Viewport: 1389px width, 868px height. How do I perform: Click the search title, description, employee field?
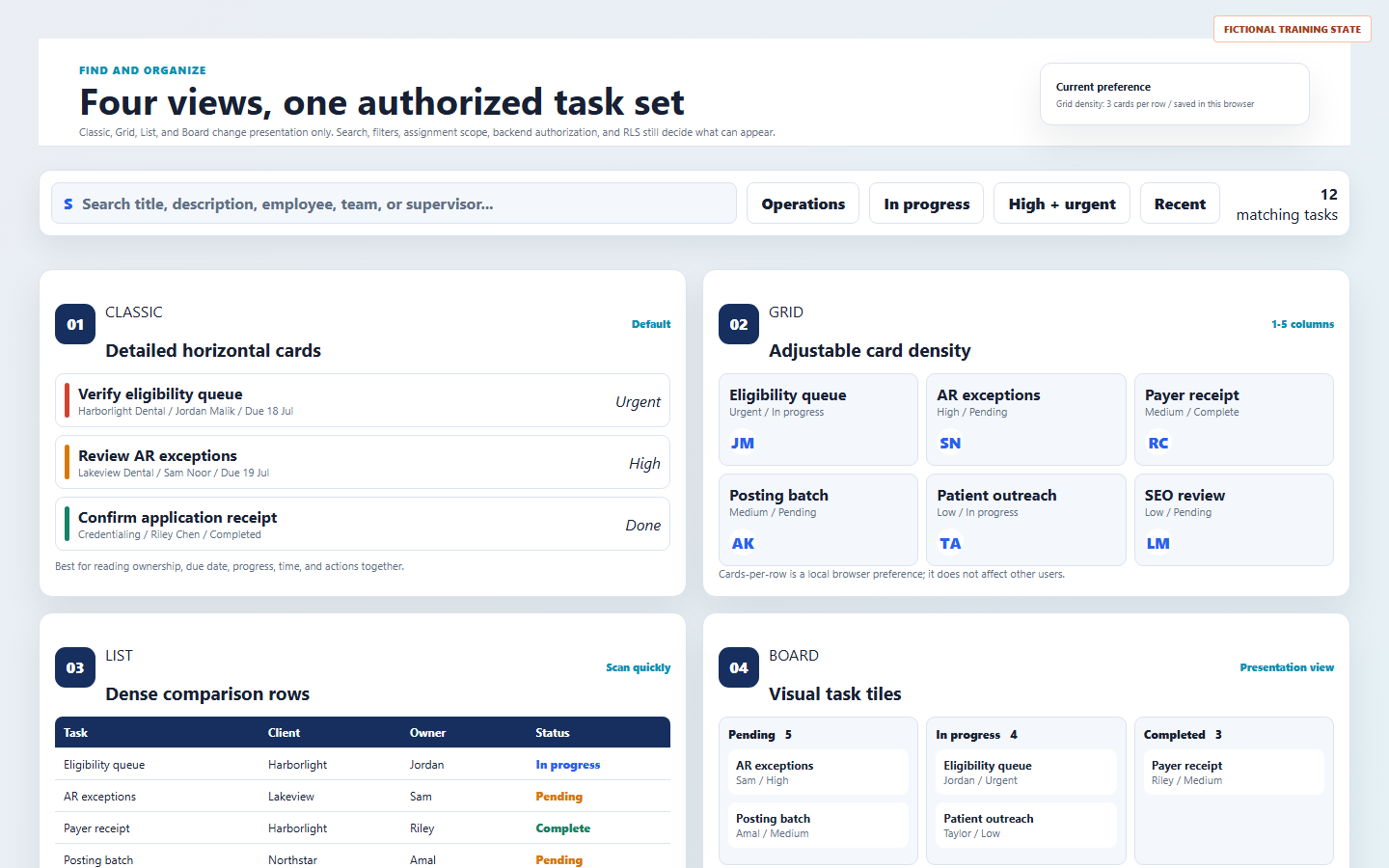[x=394, y=203]
